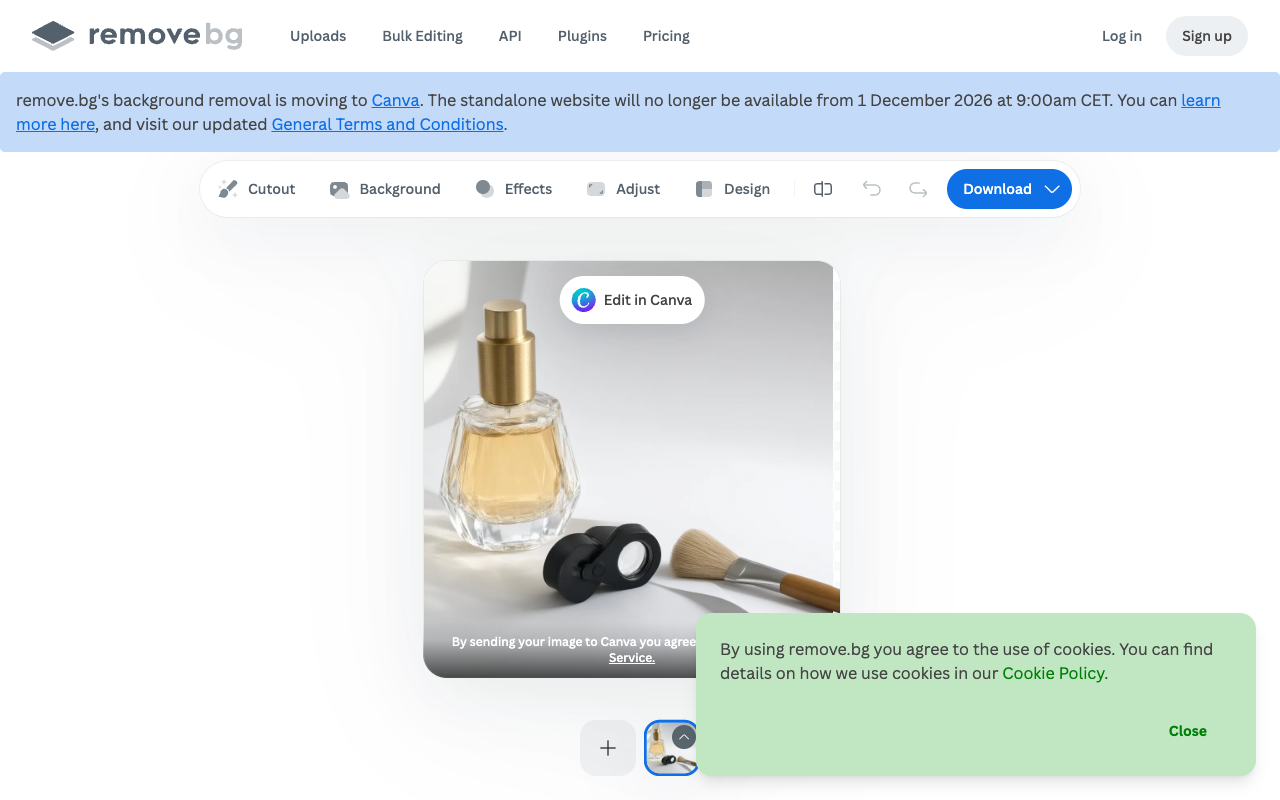Toggle the before/after compare view icon
The height and width of the screenshot is (800, 1280).
pos(823,189)
